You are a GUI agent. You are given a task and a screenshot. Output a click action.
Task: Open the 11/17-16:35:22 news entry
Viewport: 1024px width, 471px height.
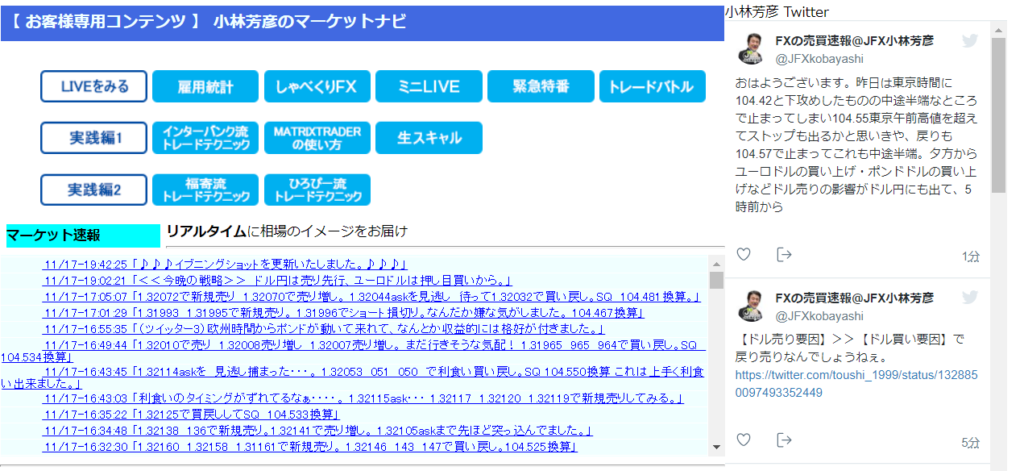point(191,414)
